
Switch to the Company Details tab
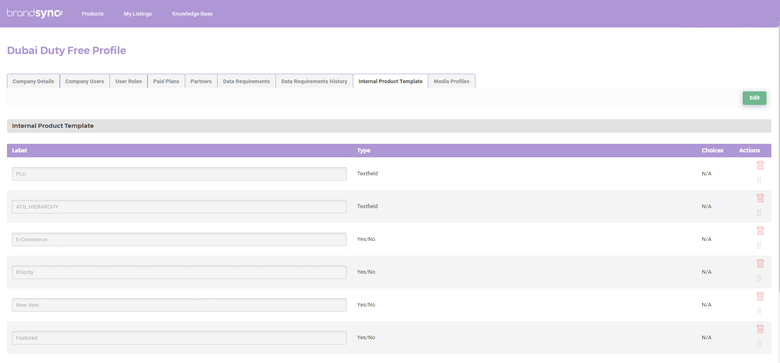point(33,81)
